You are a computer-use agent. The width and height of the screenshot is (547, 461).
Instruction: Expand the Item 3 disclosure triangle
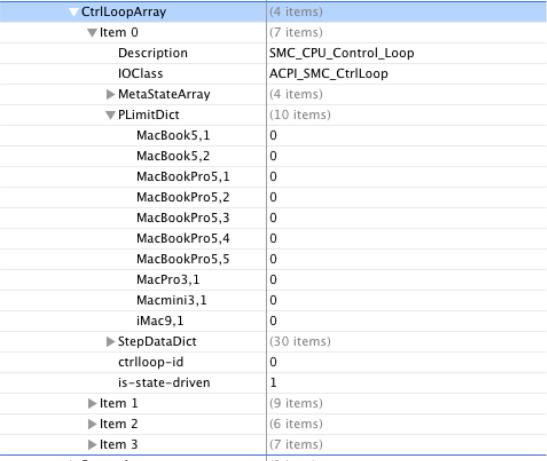pos(92,445)
